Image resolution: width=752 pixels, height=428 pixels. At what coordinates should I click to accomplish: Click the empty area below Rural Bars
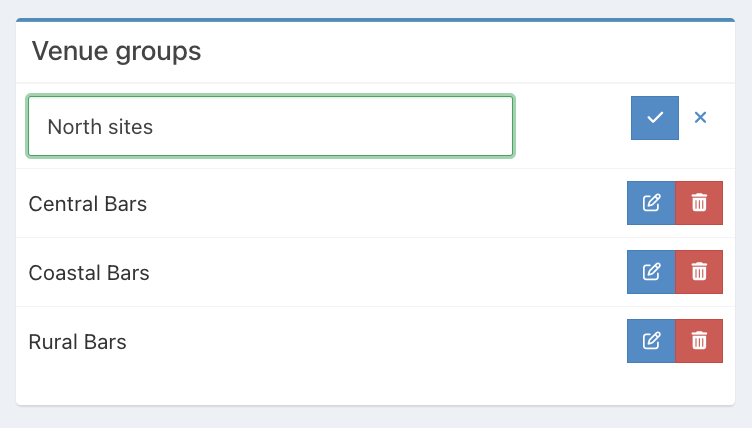click(x=376, y=385)
